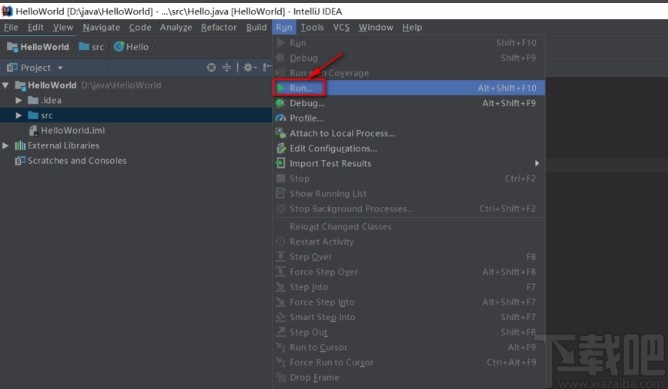Open the Tools menu

click(312, 27)
